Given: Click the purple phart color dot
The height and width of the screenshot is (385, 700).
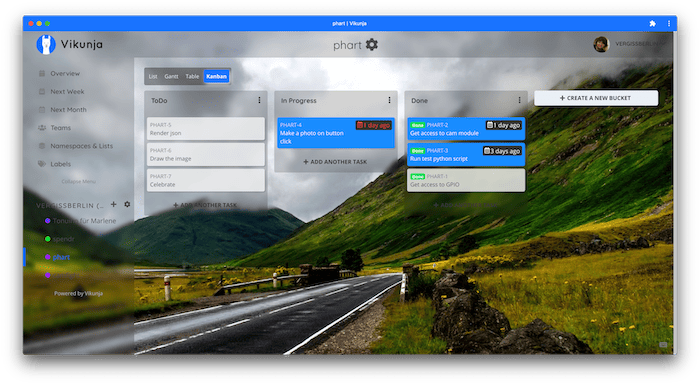Looking at the screenshot, I should tap(47, 257).
